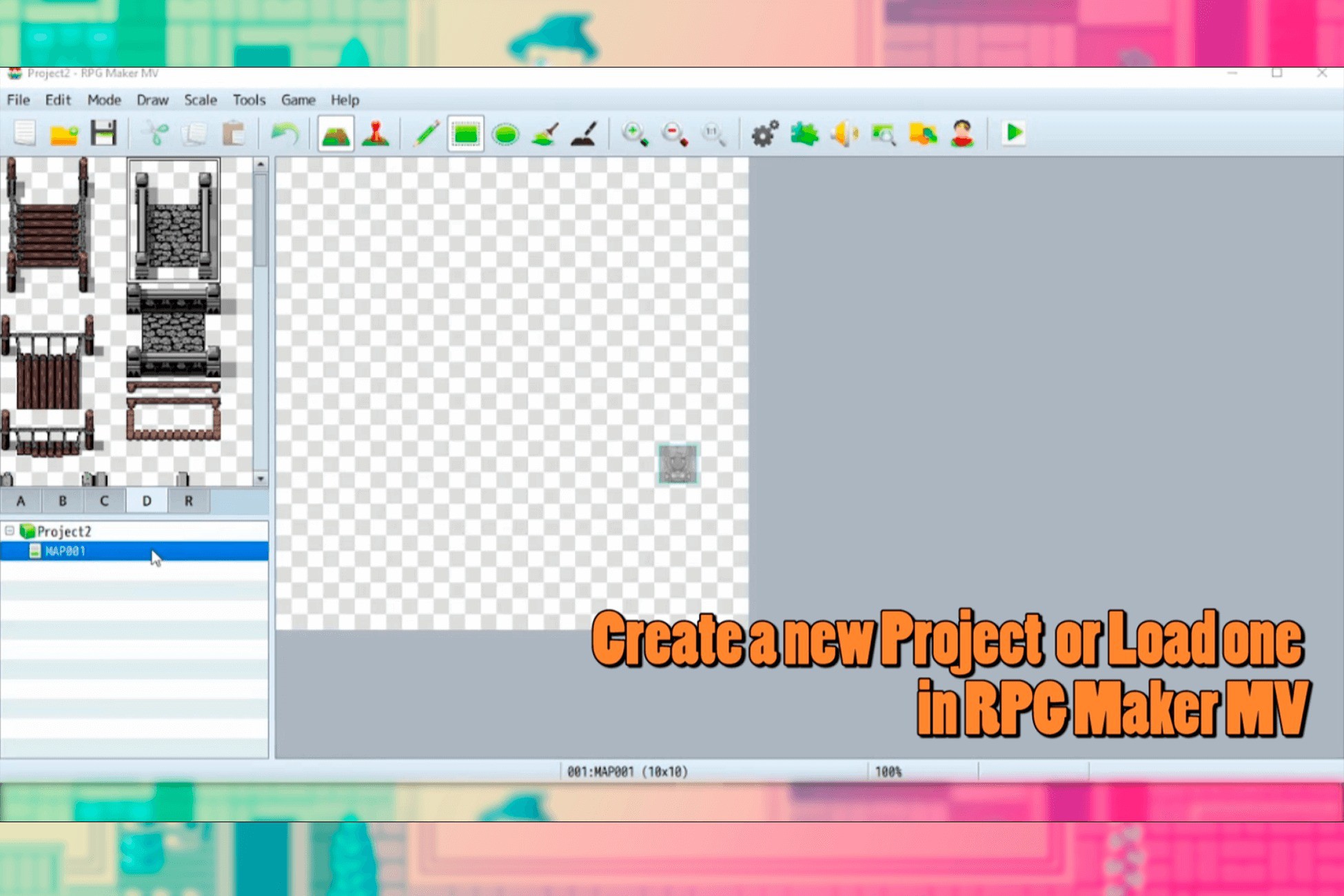The height and width of the screenshot is (896, 1344).
Task: Open the Resource Manager icon
Action: pos(923,133)
